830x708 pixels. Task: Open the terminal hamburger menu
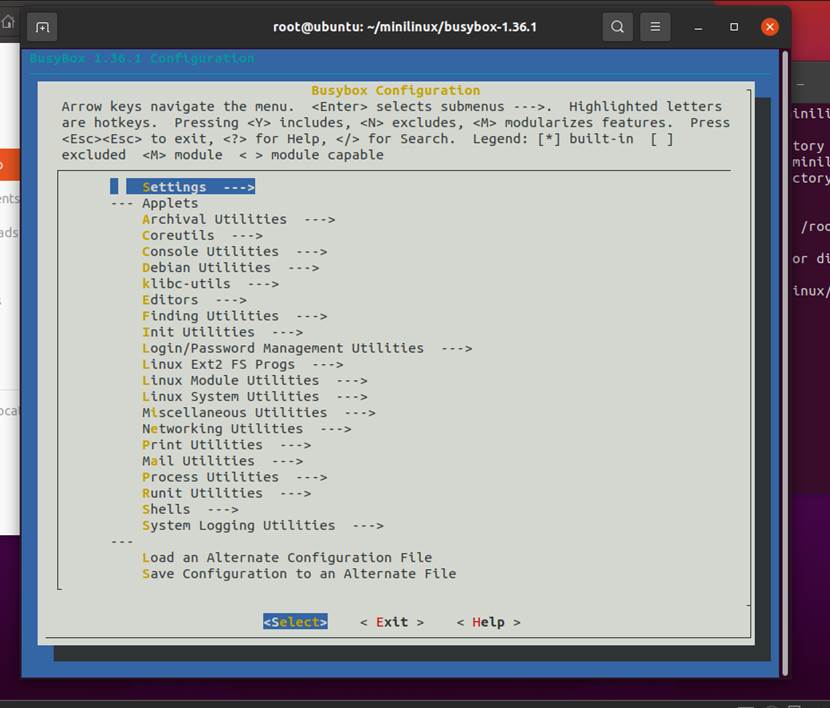(655, 26)
